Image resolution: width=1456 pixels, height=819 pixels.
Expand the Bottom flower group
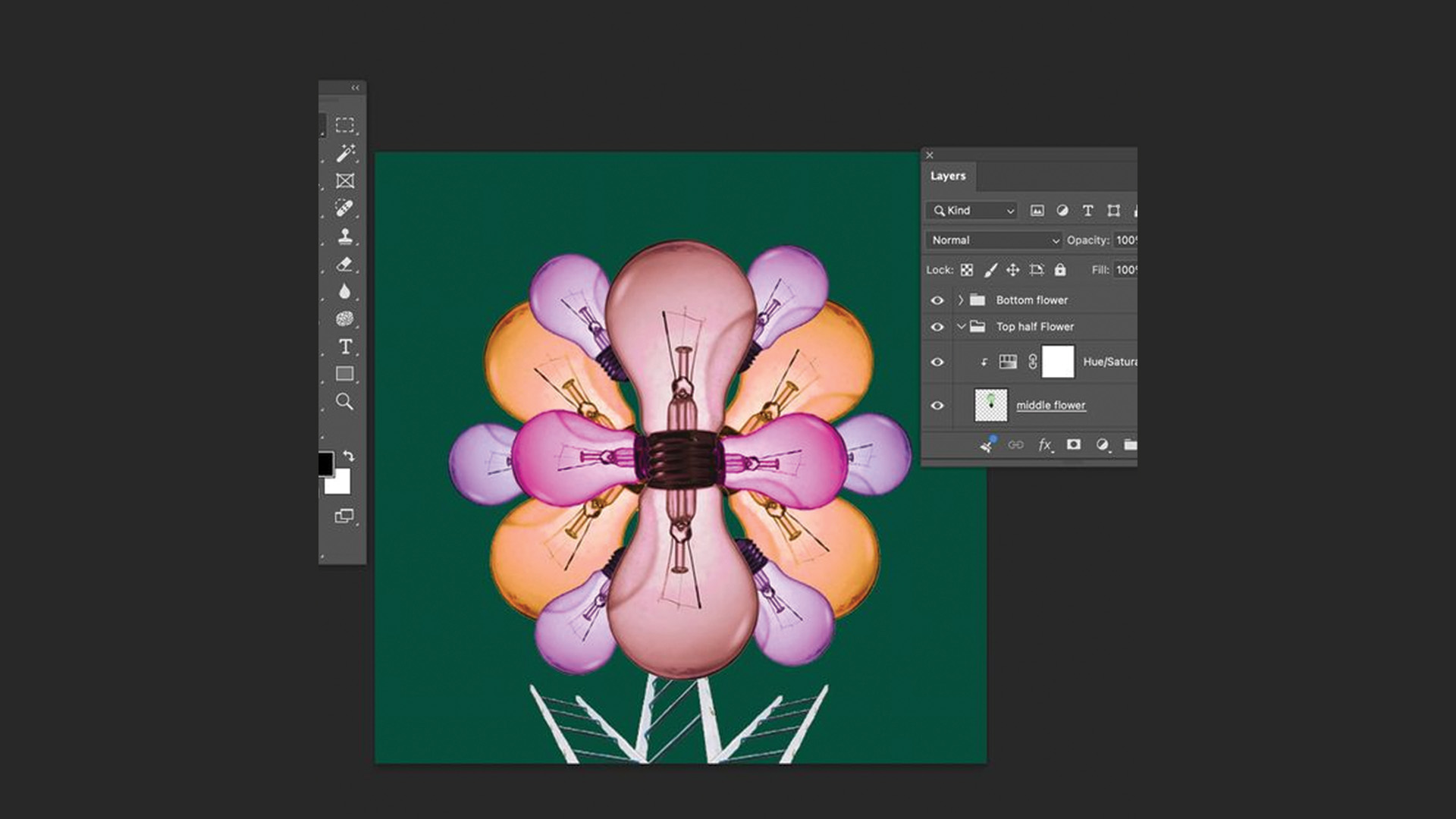click(x=961, y=300)
